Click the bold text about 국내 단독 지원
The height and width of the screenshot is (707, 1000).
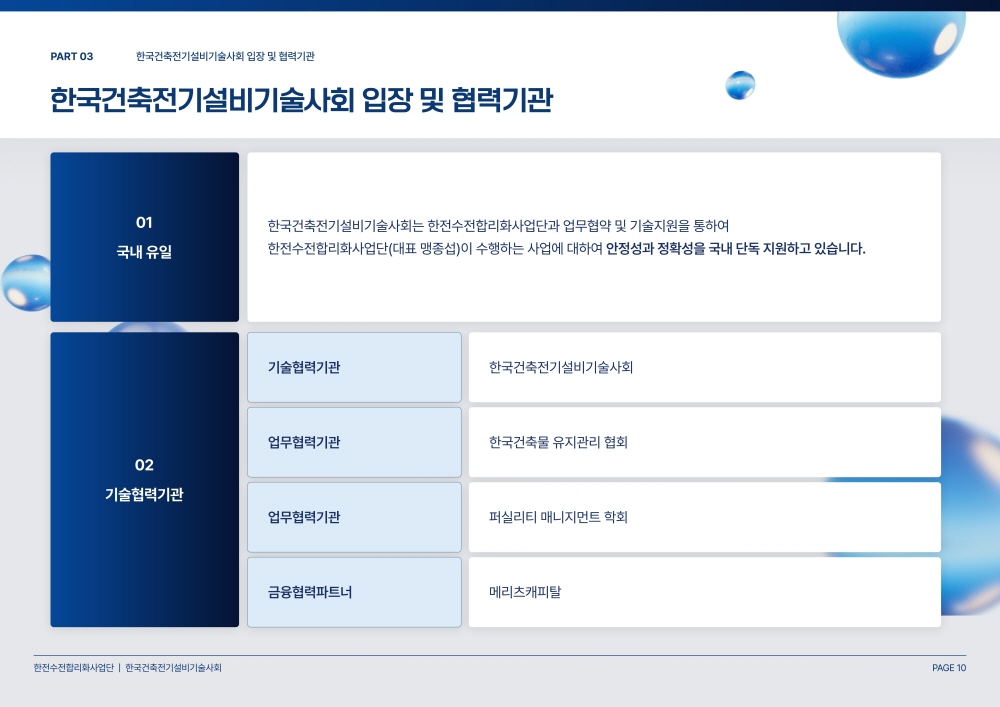[x=735, y=249]
